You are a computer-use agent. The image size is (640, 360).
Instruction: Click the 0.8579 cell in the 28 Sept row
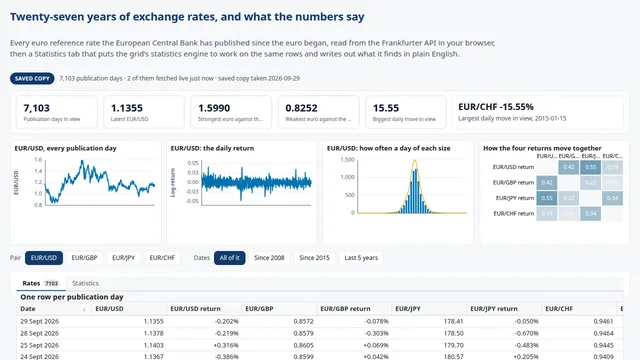click(x=279, y=333)
